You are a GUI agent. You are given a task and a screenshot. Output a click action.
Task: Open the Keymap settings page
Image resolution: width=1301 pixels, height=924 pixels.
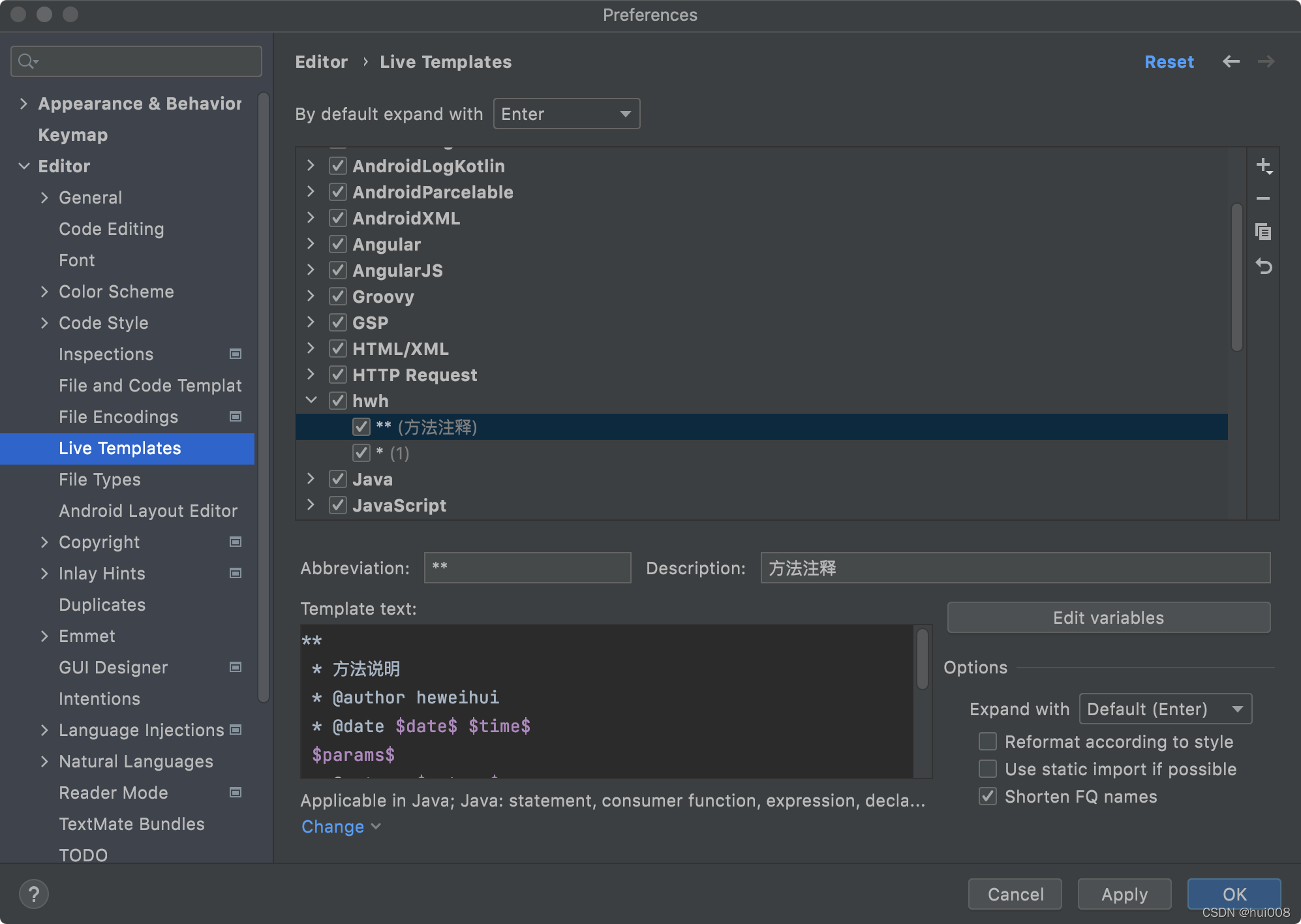point(73,134)
